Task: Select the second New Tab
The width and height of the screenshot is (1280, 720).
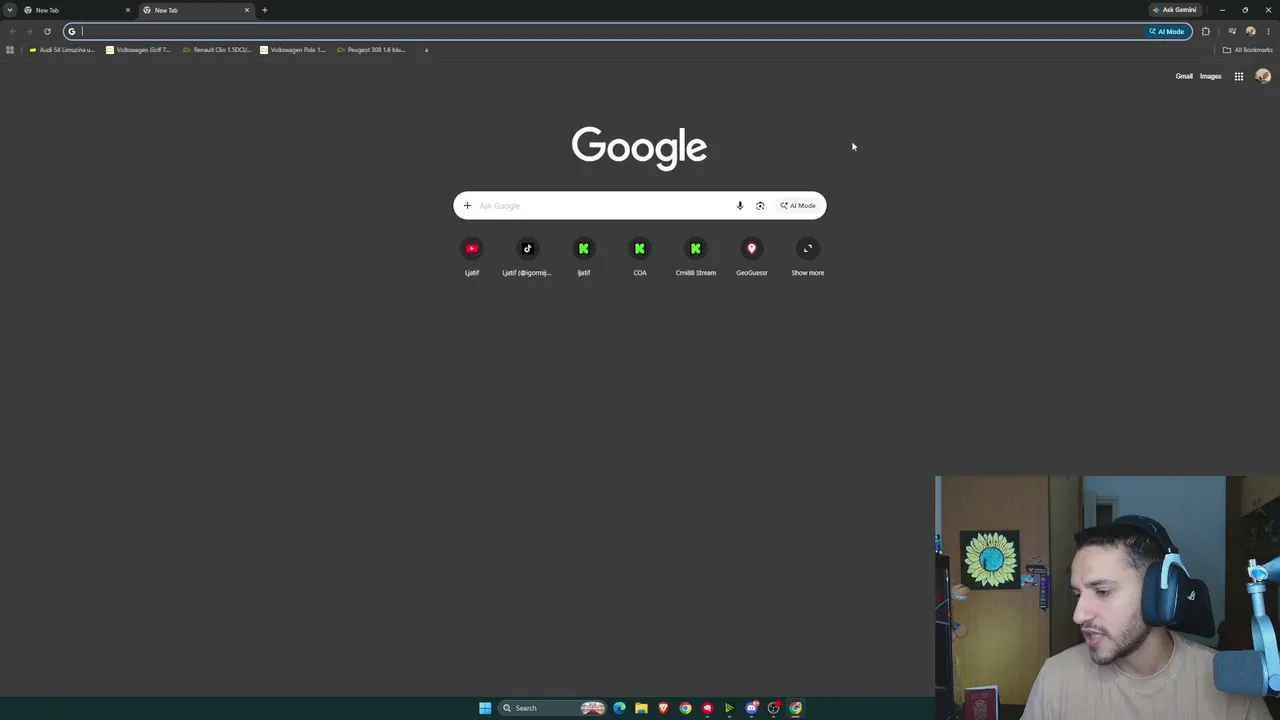Action: pos(195,10)
